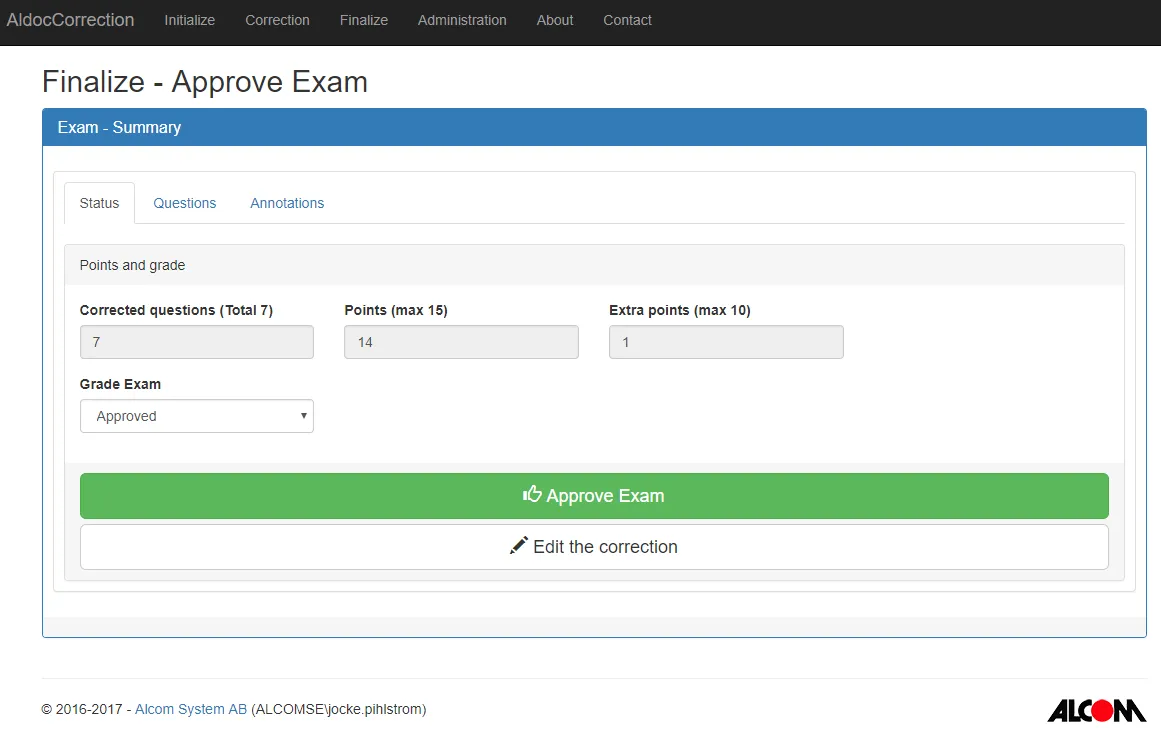Select Finalize in the top navigation
The width and height of the screenshot is (1161, 740).
pos(364,20)
